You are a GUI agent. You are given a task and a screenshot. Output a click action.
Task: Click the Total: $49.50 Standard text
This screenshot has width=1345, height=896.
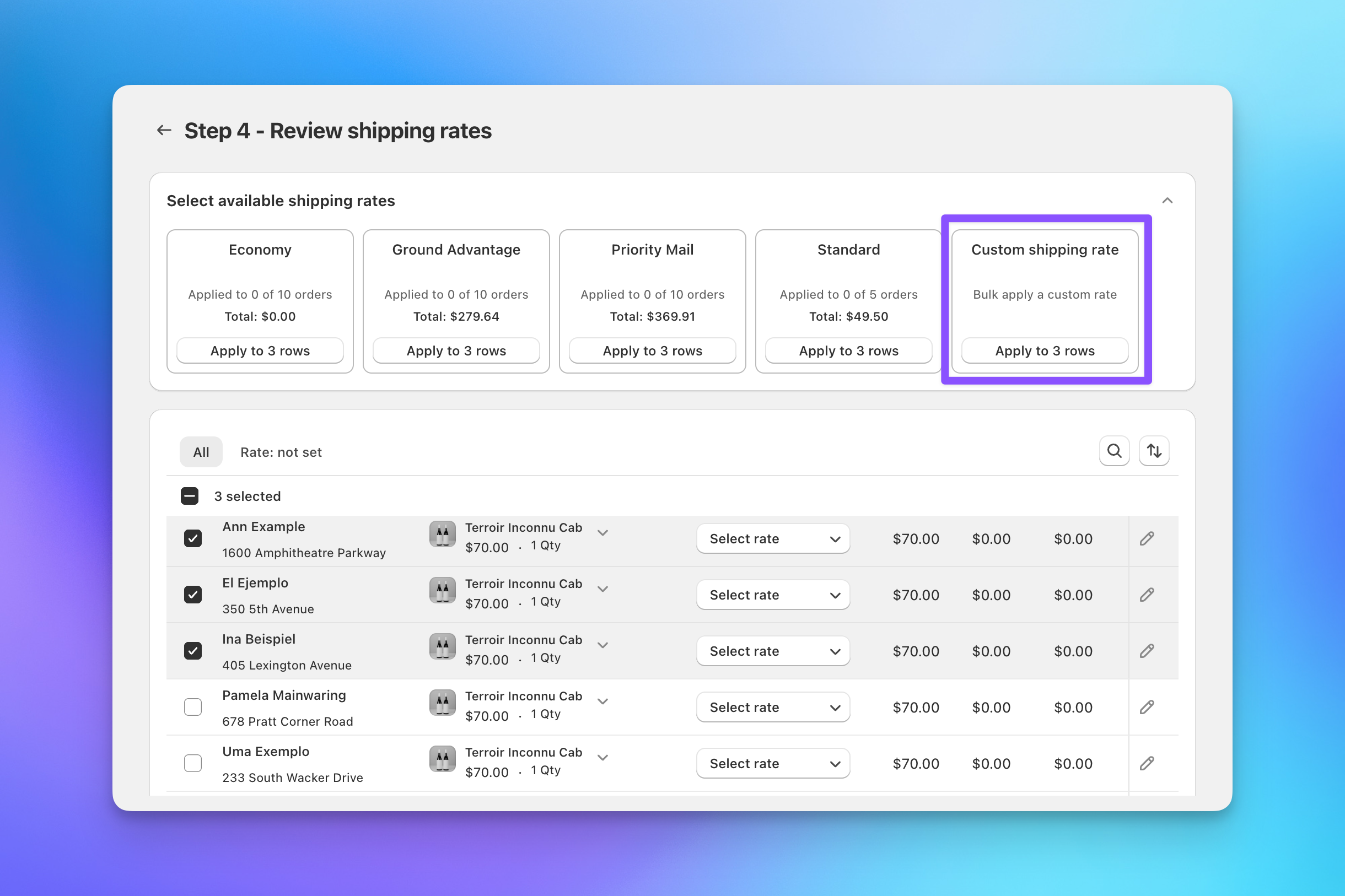[848, 316]
